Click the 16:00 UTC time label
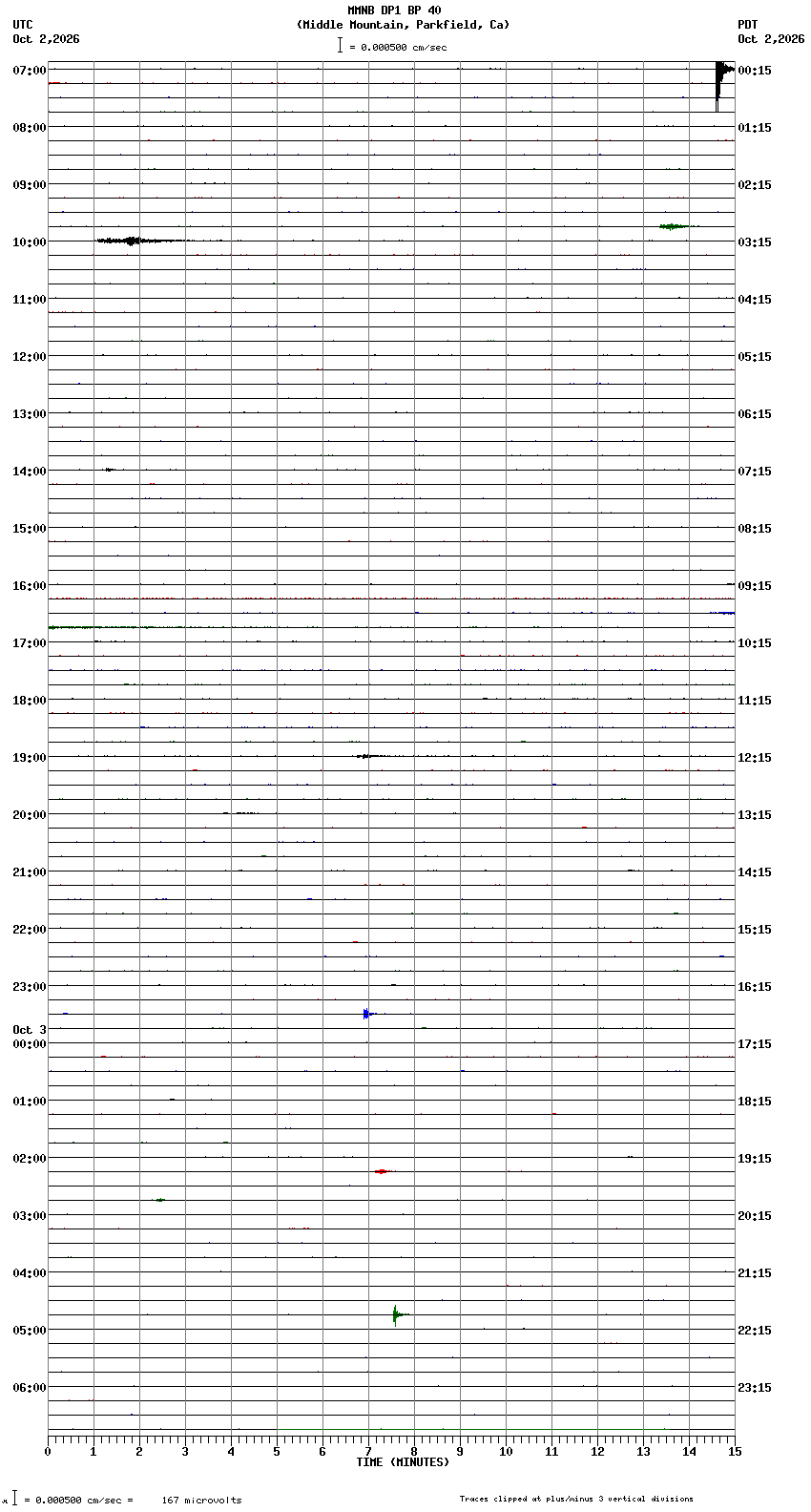 point(30,586)
